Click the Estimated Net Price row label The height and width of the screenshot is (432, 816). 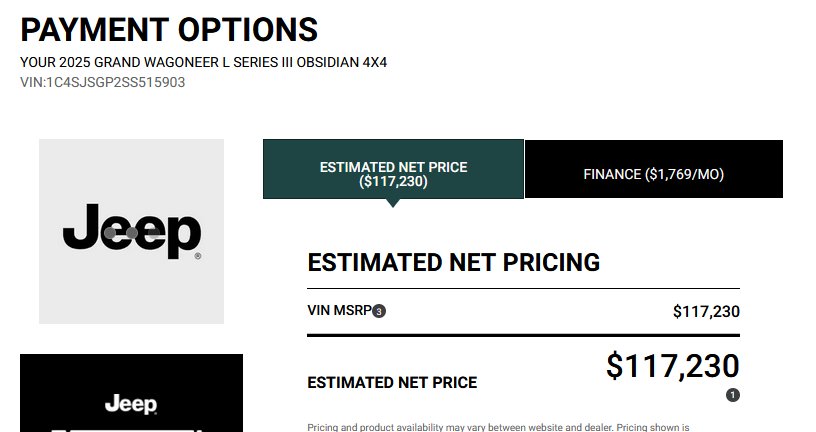click(x=392, y=383)
